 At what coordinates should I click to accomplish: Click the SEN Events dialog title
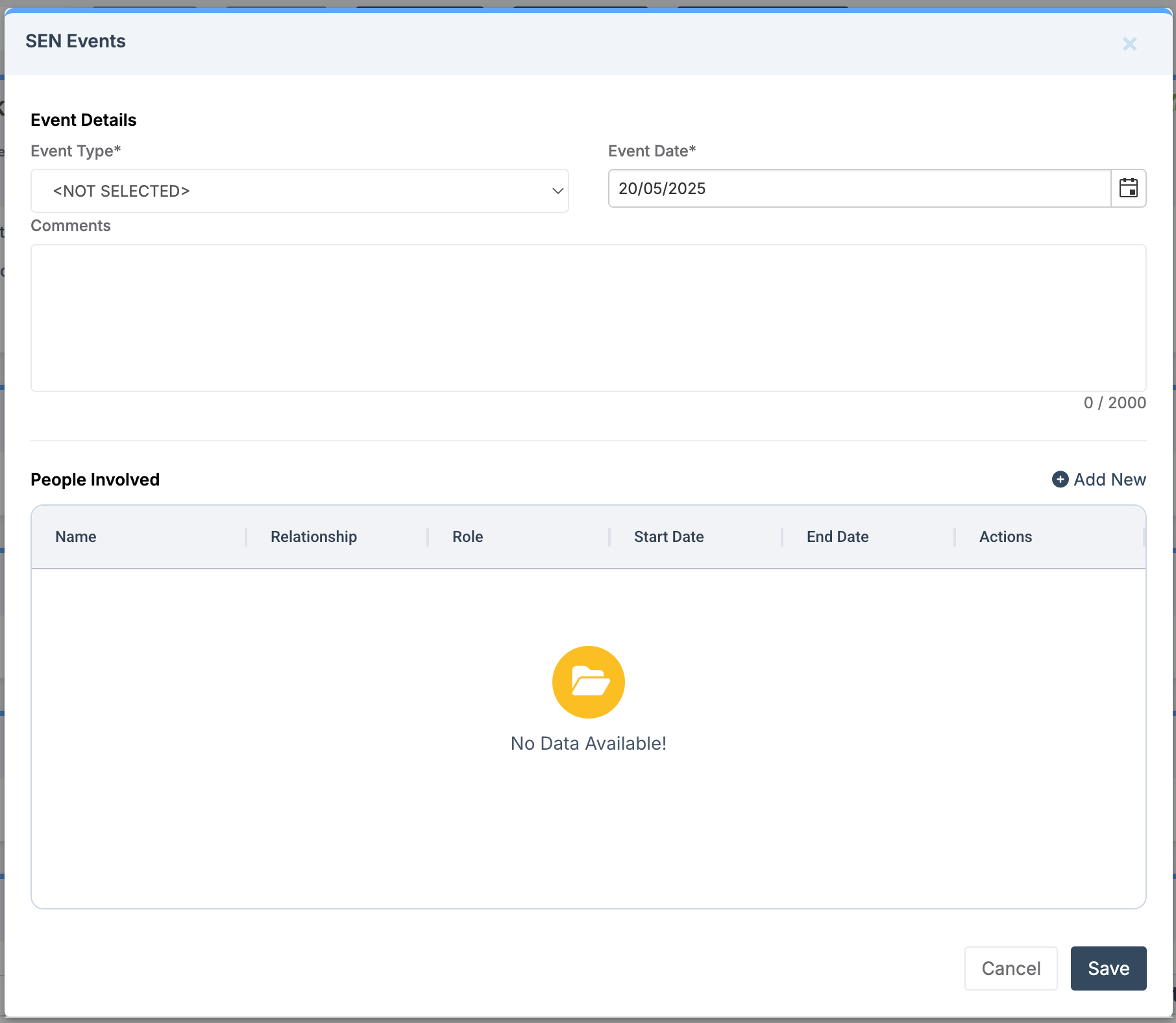(75, 42)
